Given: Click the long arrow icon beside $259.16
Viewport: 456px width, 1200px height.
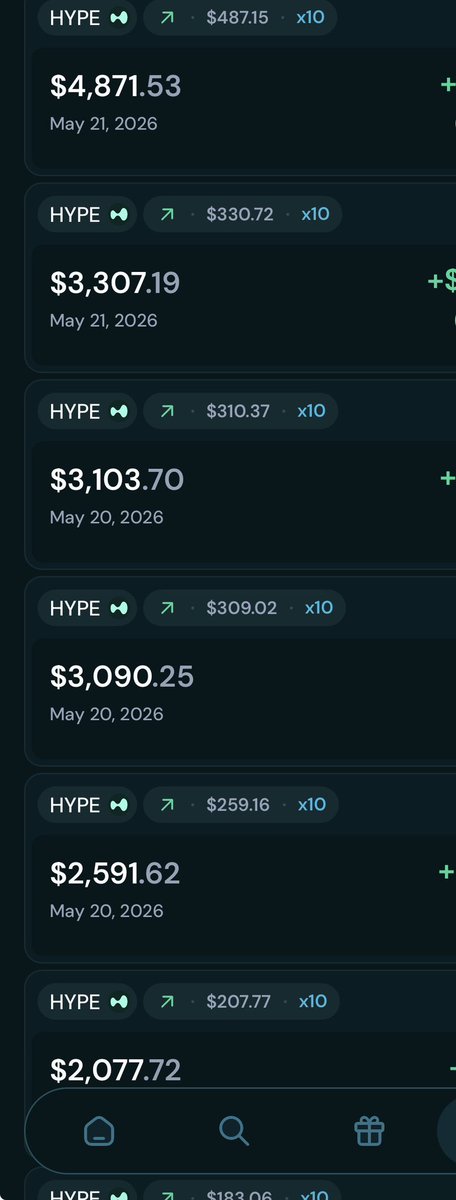Looking at the screenshot, I should click(167, 805).
